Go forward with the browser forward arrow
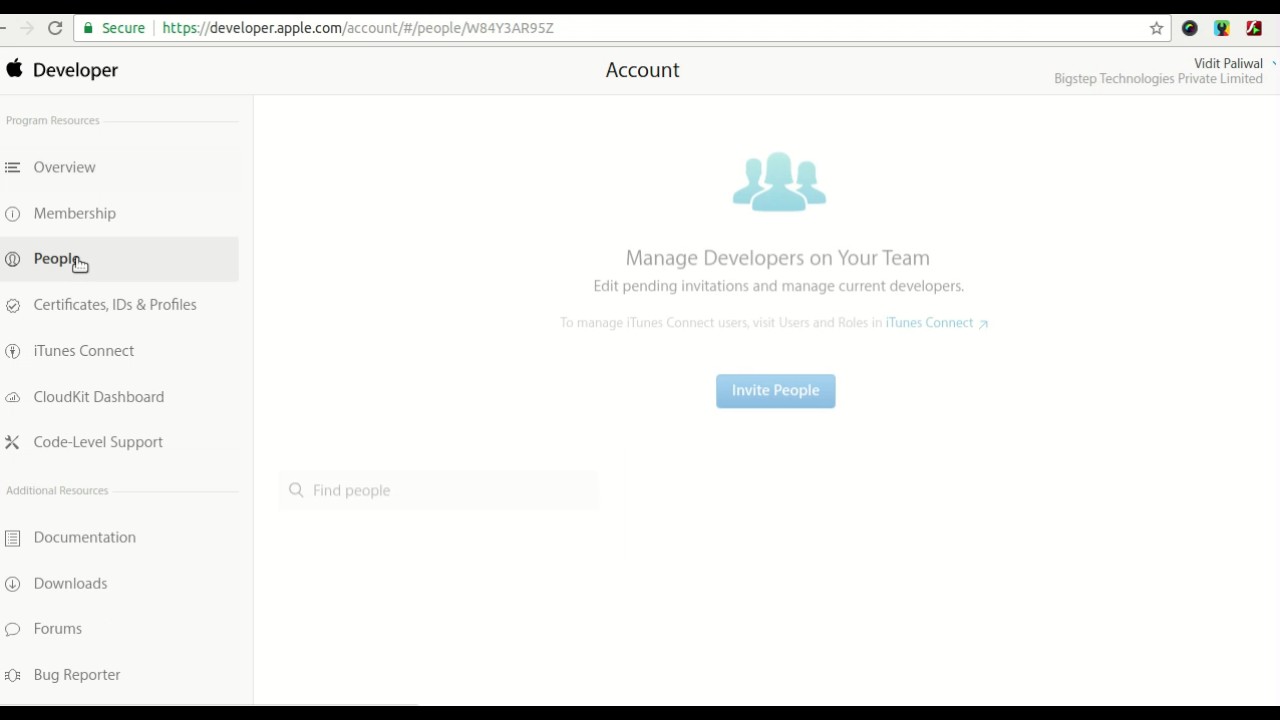 [x=26, y=28]
